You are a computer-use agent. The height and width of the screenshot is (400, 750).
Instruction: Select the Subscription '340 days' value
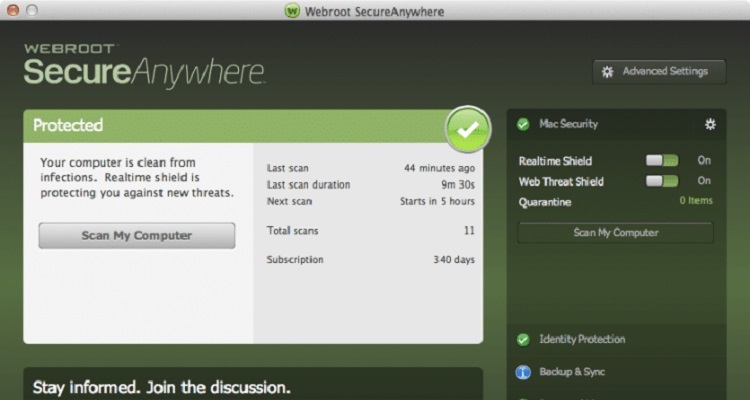coord(454,260)
